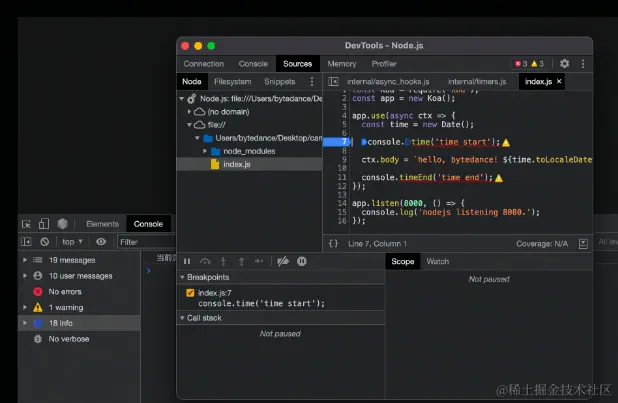Switch to the Filesystem navigator tab
618x403 pixels.
(233, 82)
